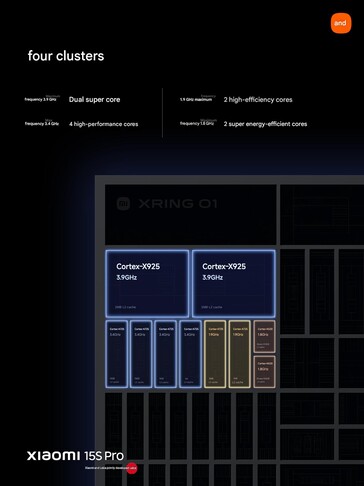Screen dimensions: 364x486
Task: Select the first yellow 1.9GHz core block
Action: pos(215,354)
